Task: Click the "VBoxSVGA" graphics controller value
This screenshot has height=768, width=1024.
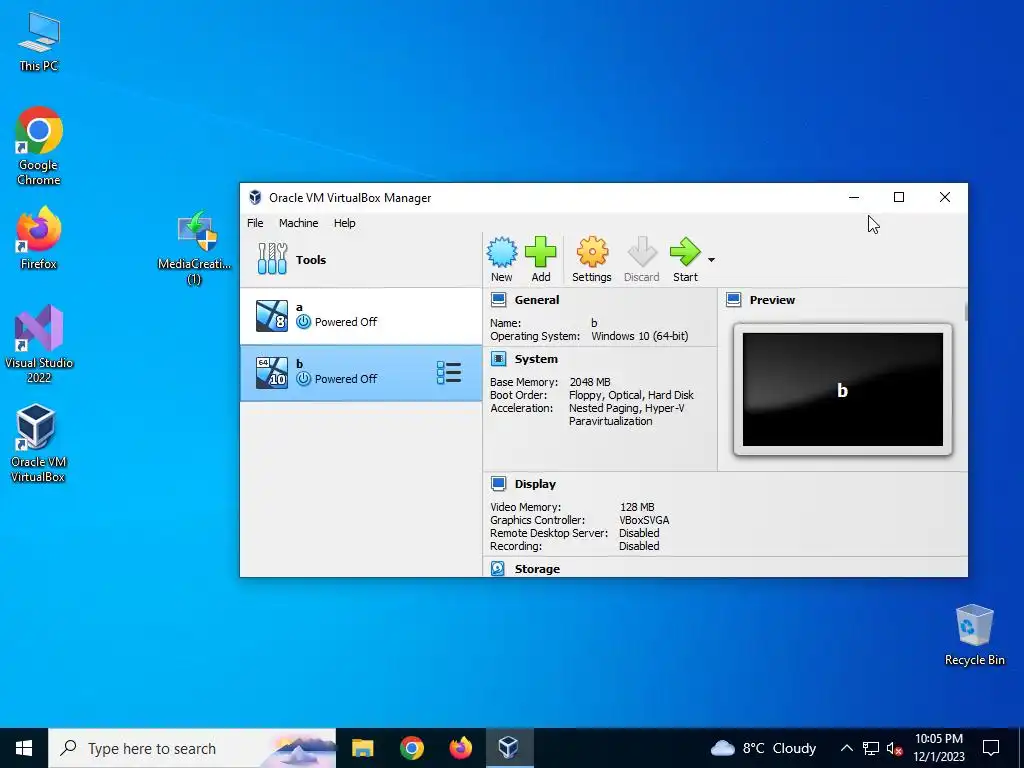Action: coord(644,520)
